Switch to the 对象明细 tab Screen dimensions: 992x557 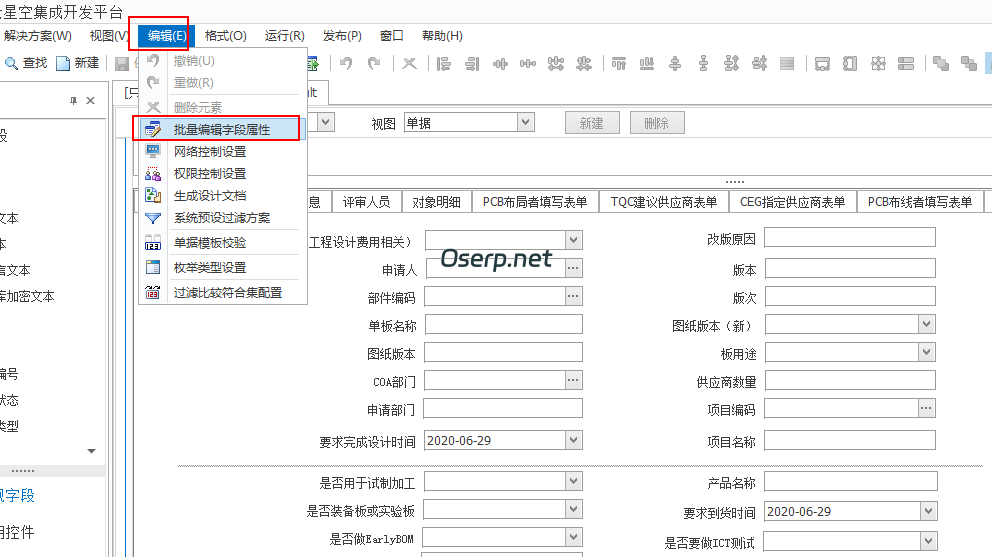tap(436, 202)
